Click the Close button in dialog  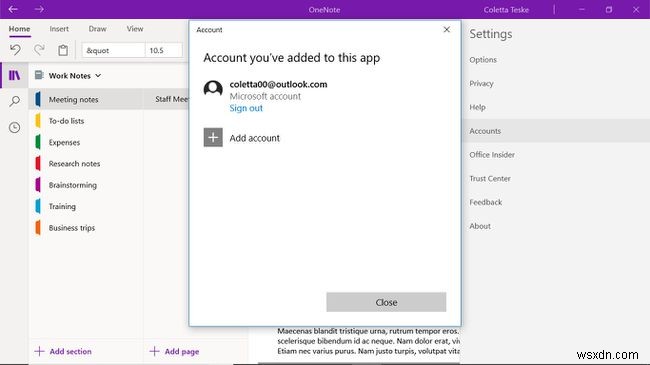(386, 302)
